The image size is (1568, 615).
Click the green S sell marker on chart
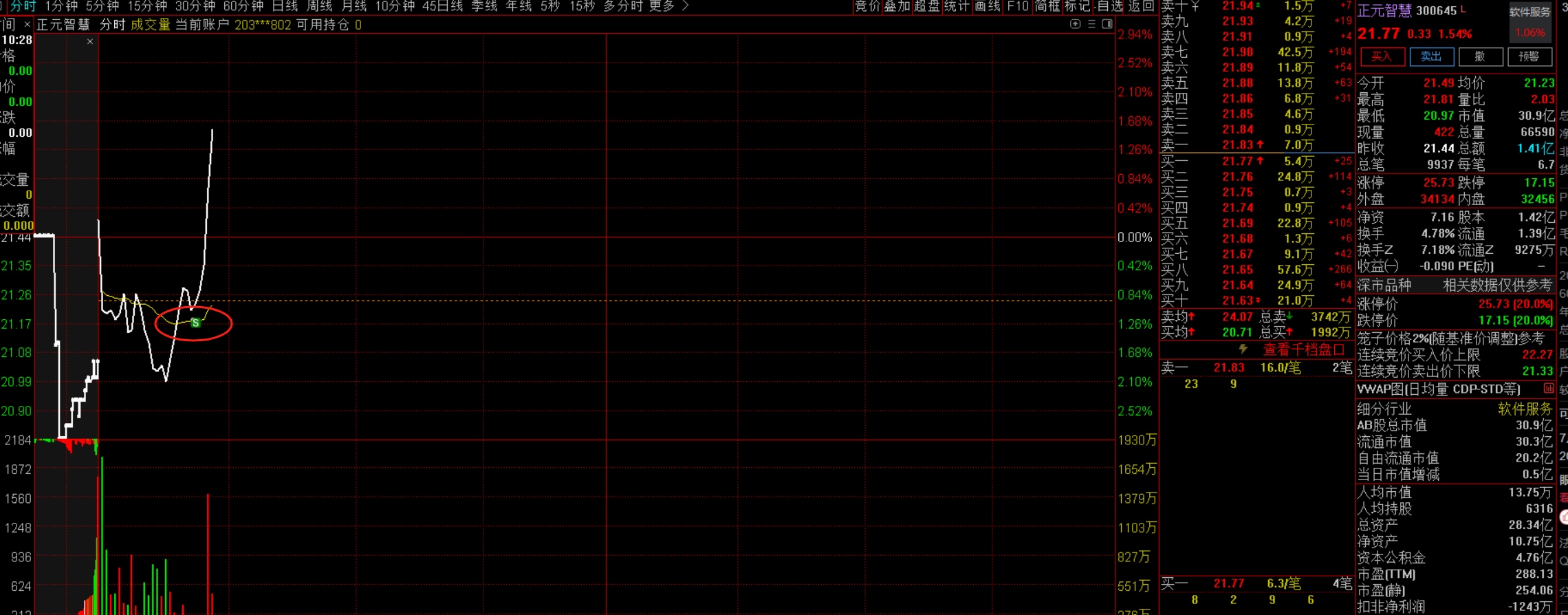[195, 323]
